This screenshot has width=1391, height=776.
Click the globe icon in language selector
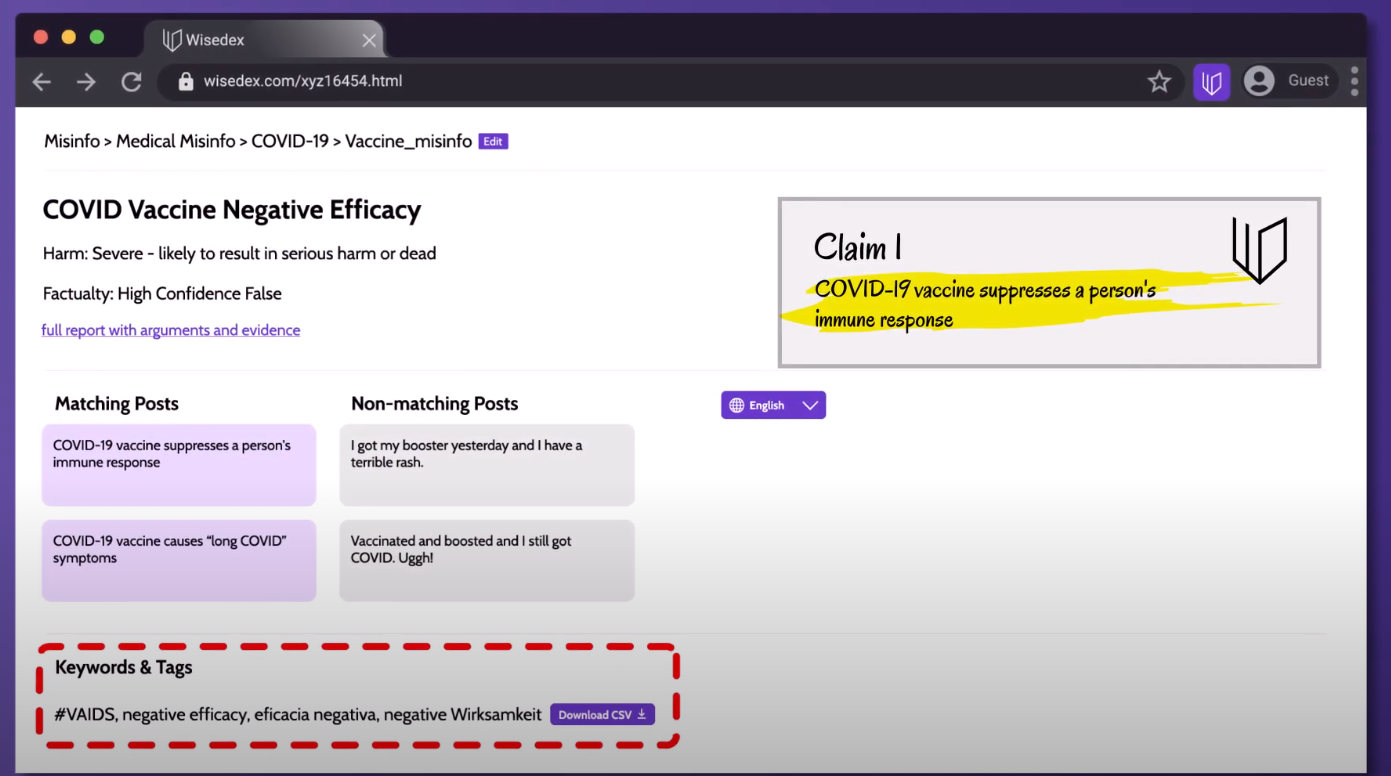click(x=737, y=405)
